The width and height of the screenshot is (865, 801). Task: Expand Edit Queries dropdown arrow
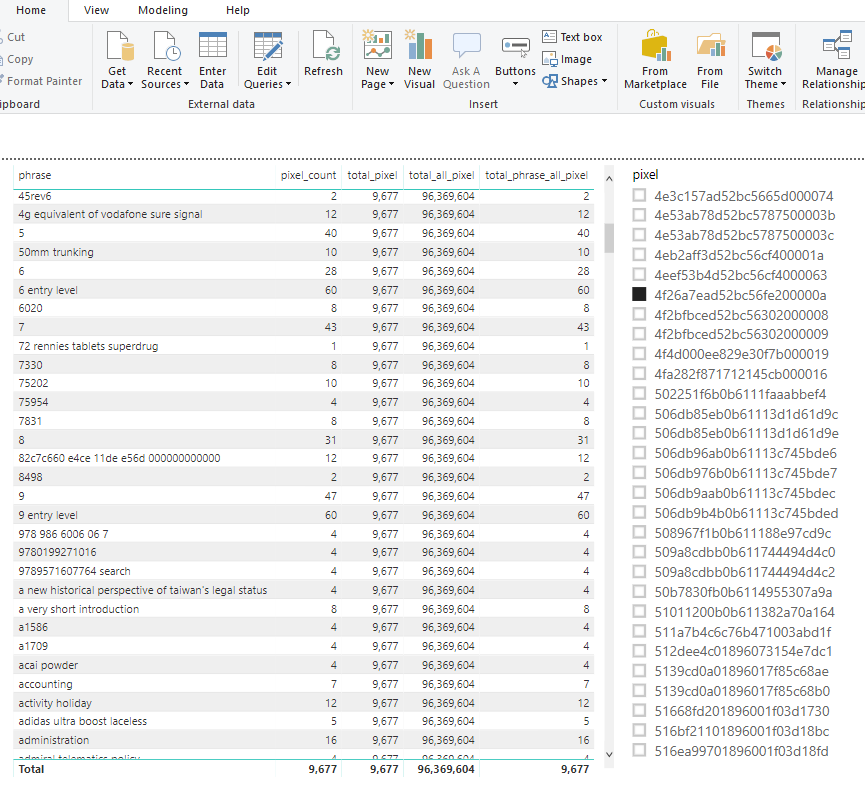click(x=288, y=84)
